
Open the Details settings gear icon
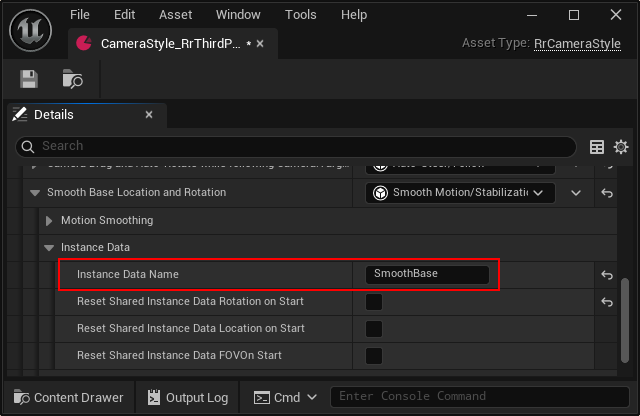[x=621, y=147]
